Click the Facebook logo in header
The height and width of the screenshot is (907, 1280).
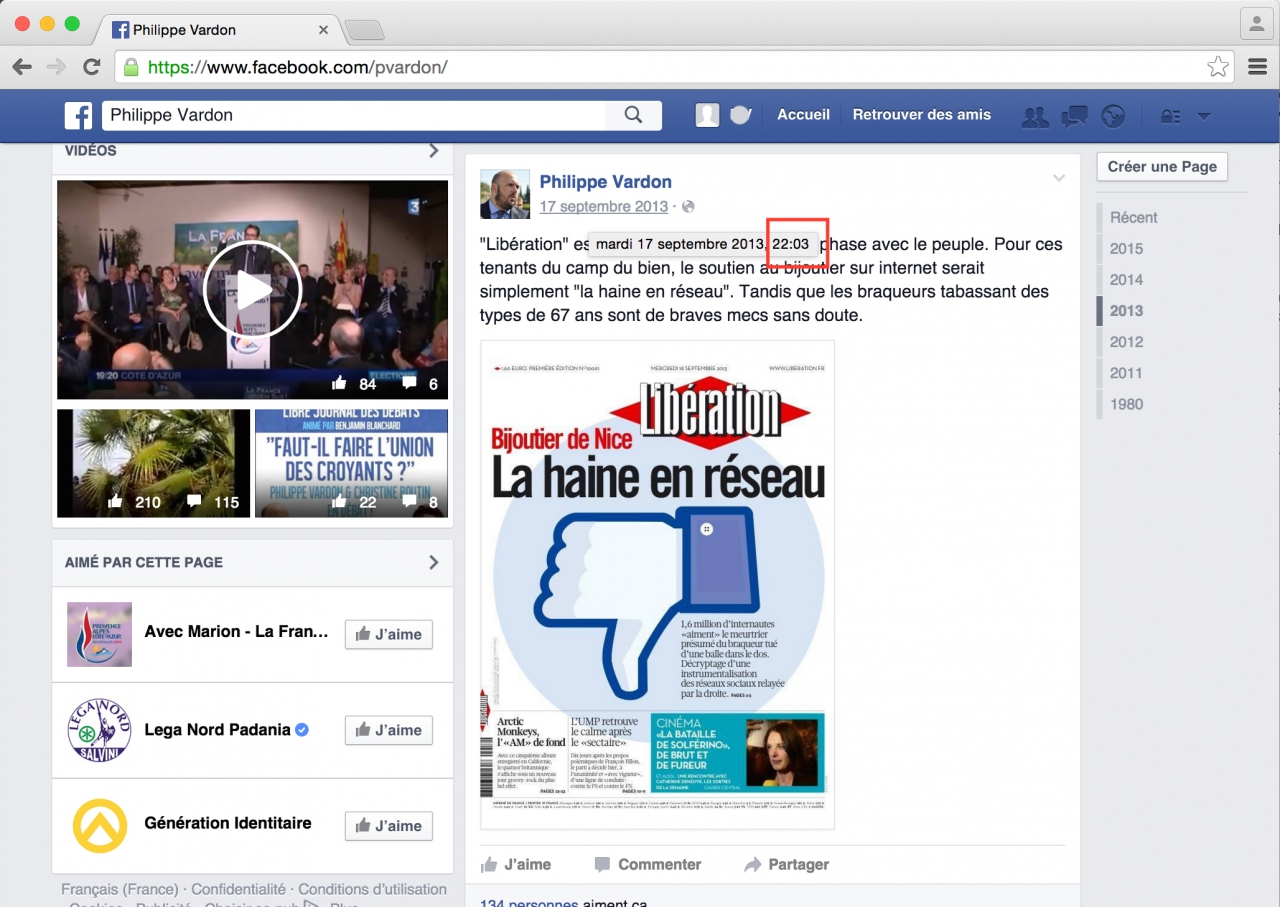(x=79, y=115)
